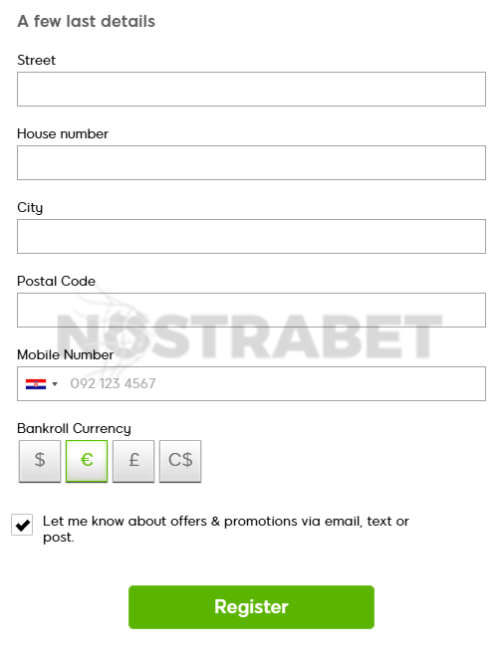
Task: Select the pound sterling currency option
Action: click(x=133, y=461)
